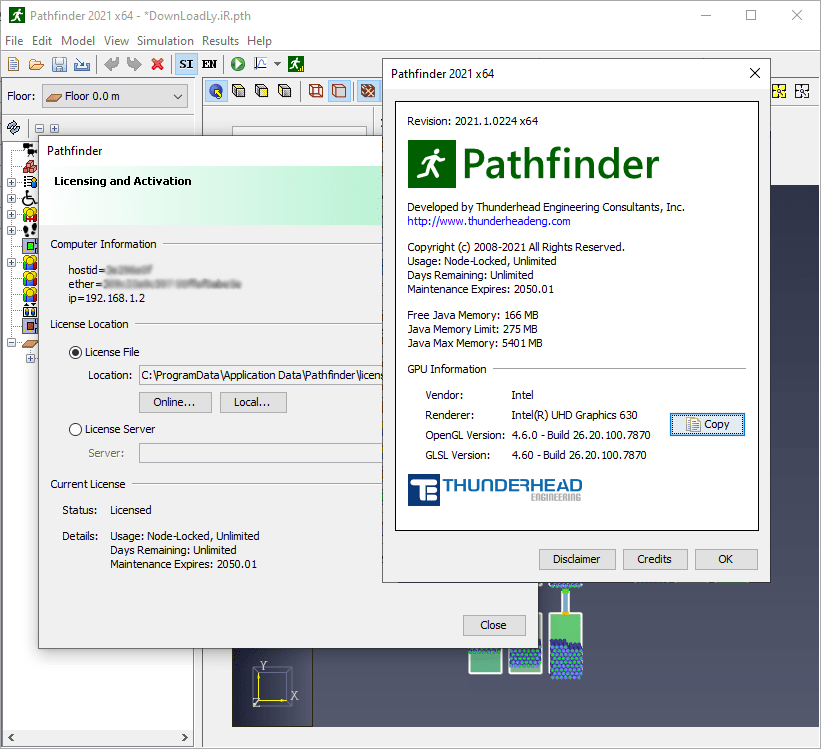Select the License File radio button

75,353
